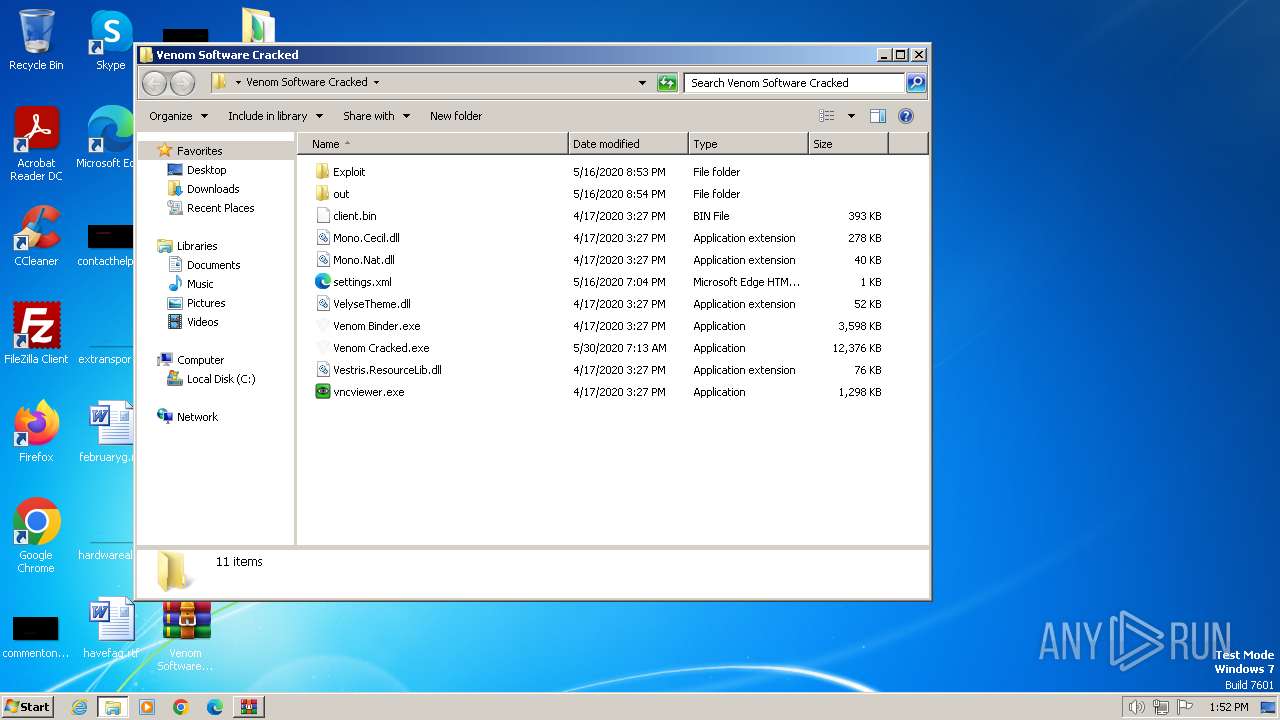Open havefag.rtf desktop document
Viewport: 1280px width, 720px height.
111,628
